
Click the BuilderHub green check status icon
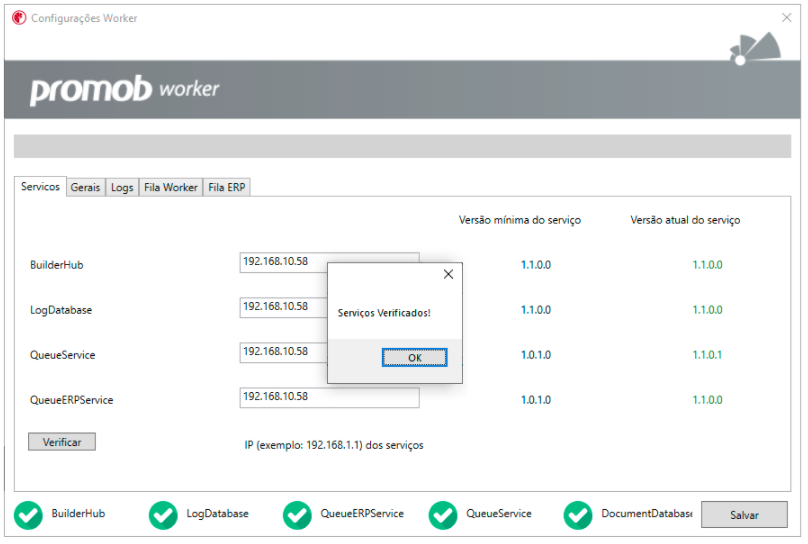[x=28, y=516]
